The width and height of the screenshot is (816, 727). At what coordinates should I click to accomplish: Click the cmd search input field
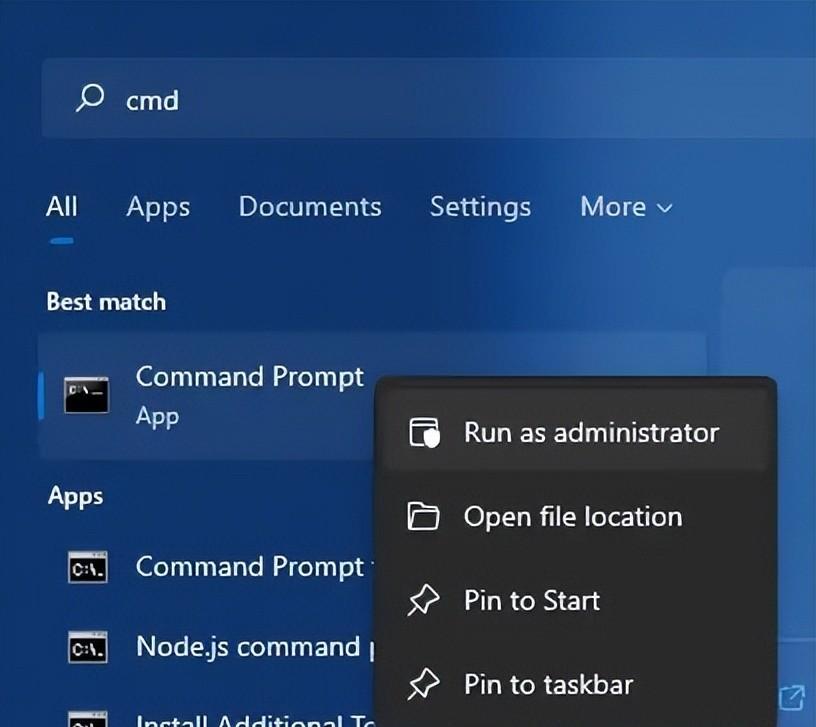point(429,98)
